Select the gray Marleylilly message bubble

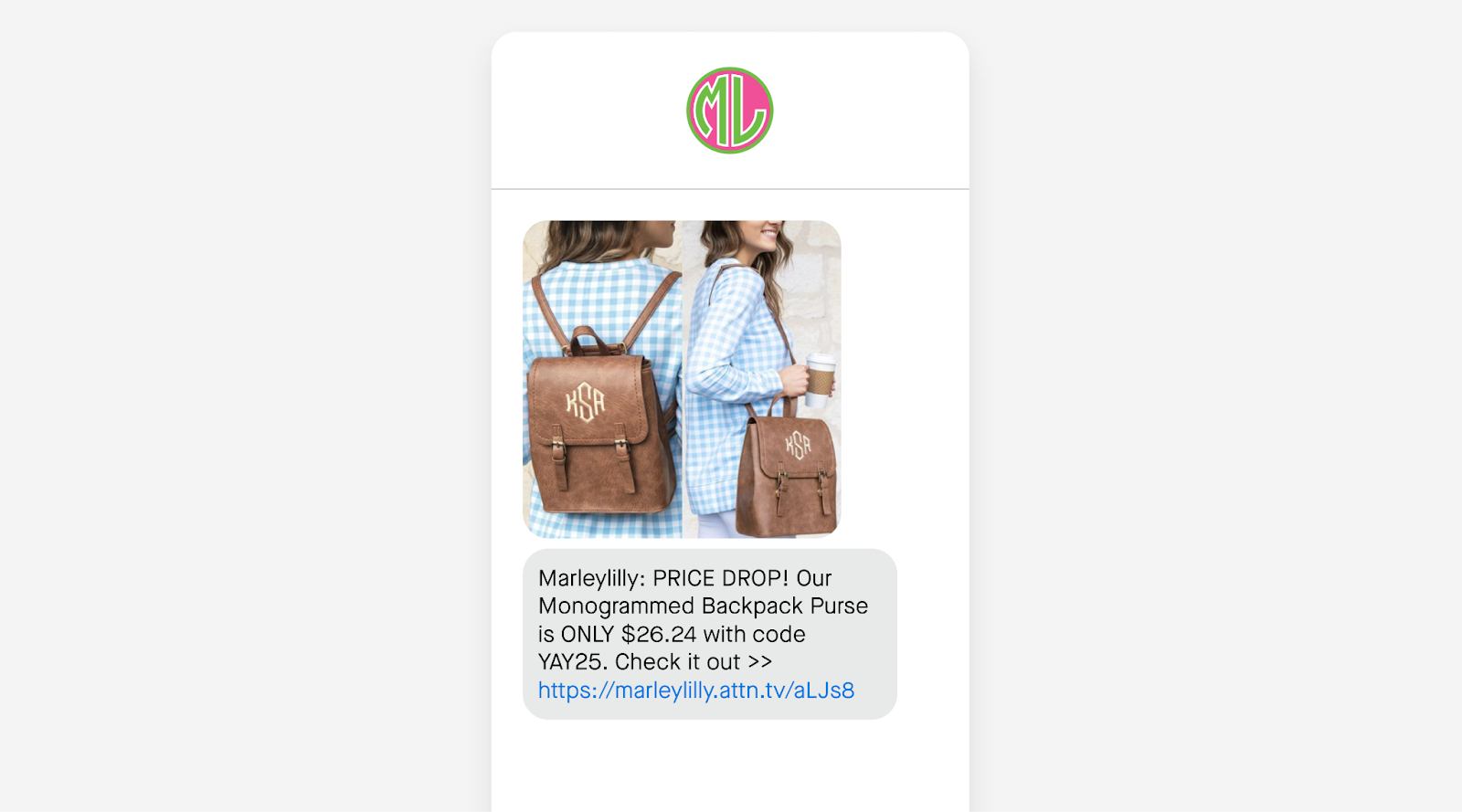click(x=710, y=634)
